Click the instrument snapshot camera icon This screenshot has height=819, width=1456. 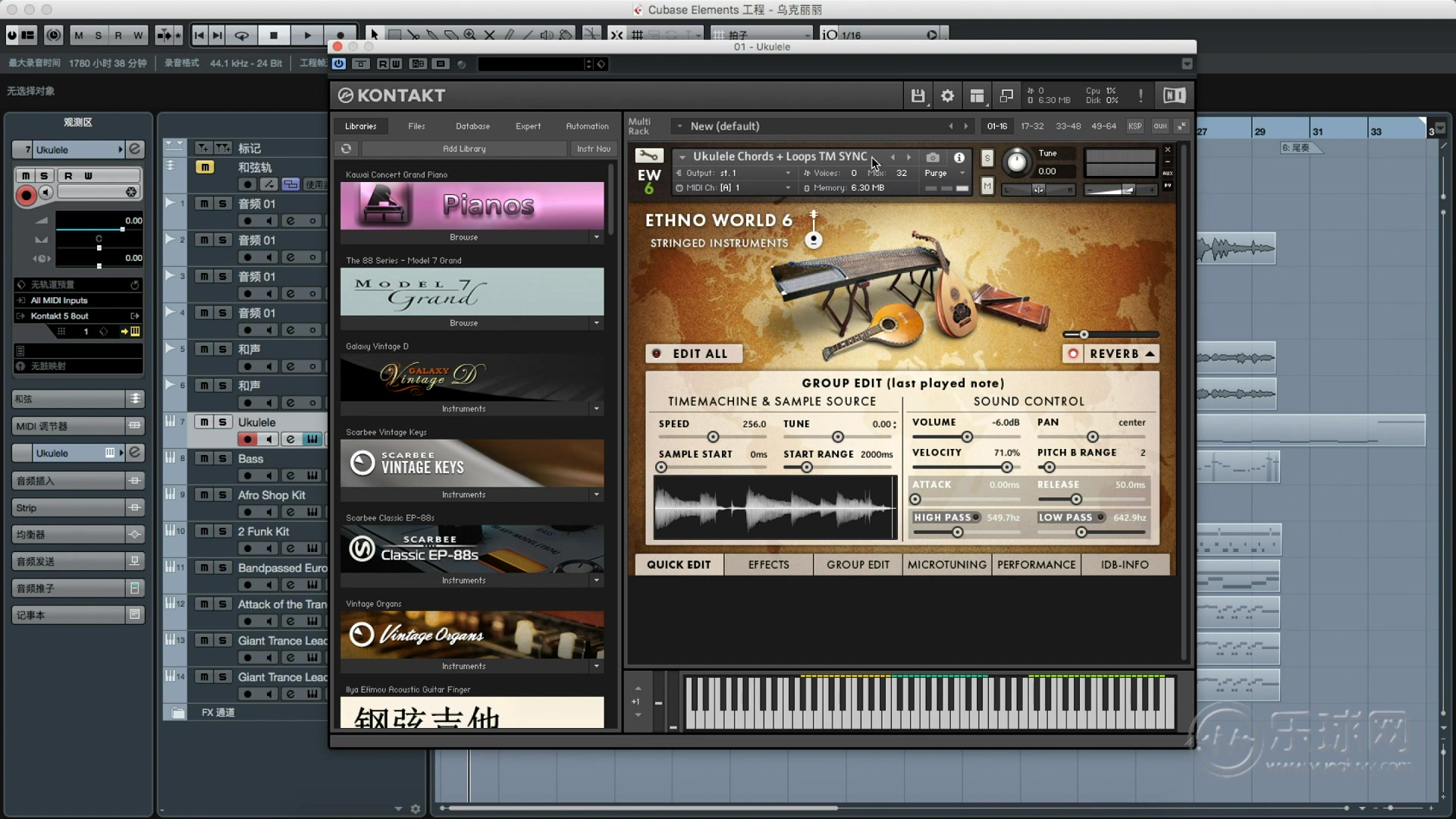(933, 157)
